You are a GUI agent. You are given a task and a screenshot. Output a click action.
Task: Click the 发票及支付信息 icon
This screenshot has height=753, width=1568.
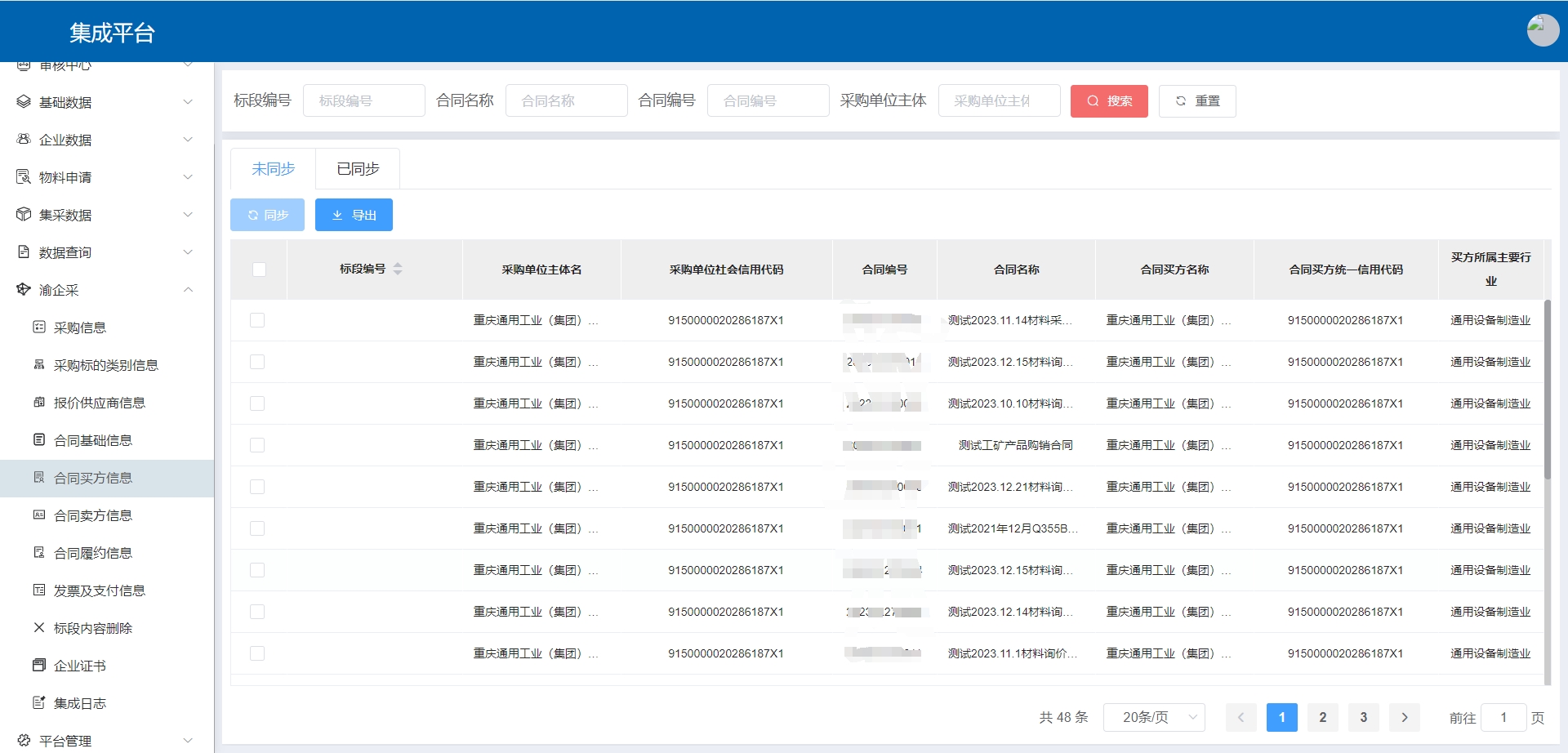tap(38, 590)
